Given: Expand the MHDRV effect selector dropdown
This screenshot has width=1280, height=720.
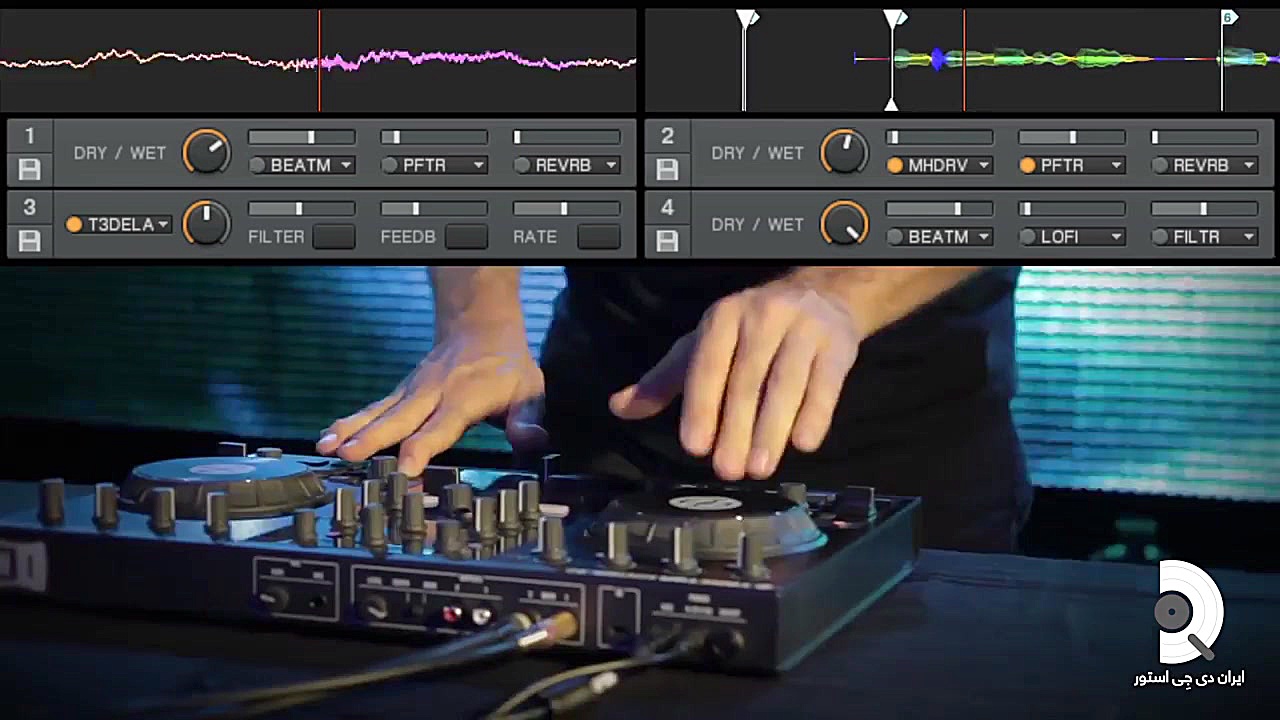Looking at the screenshot, I should [x=984, y=166].
